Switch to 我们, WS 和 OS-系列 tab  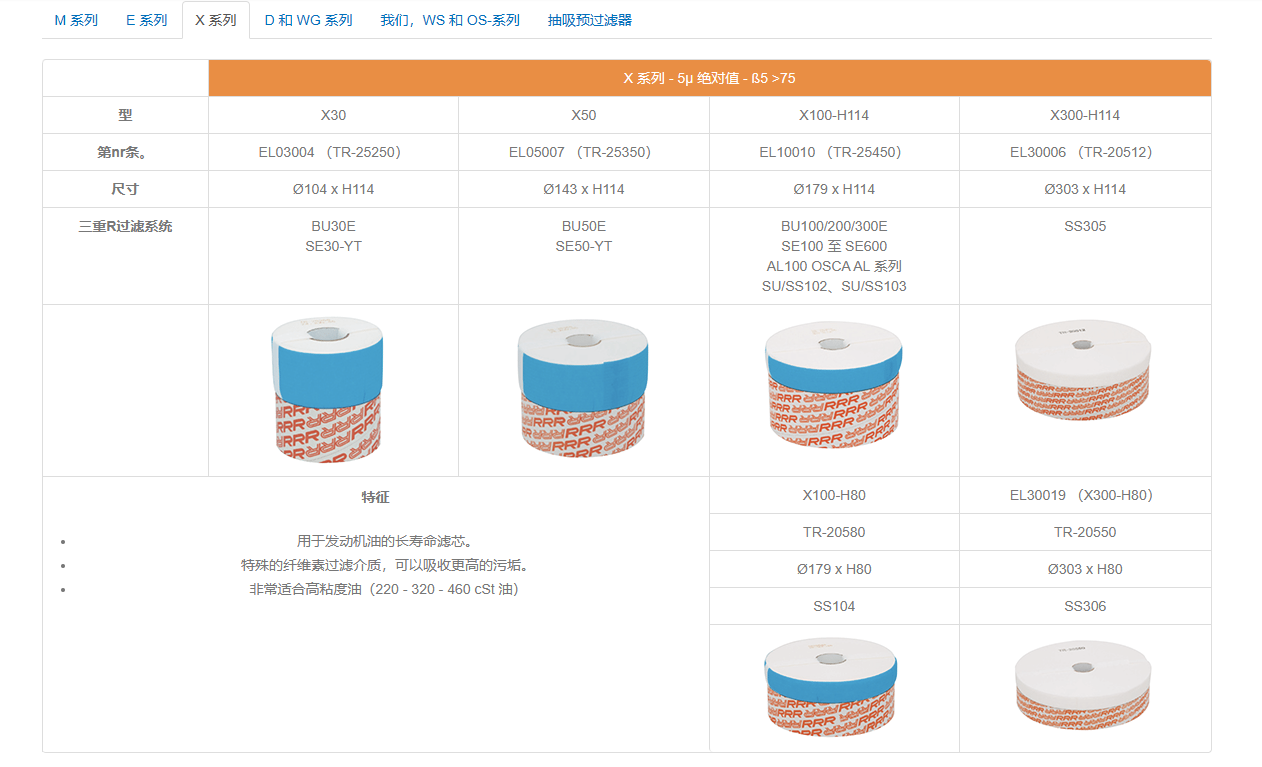[450, 20]
